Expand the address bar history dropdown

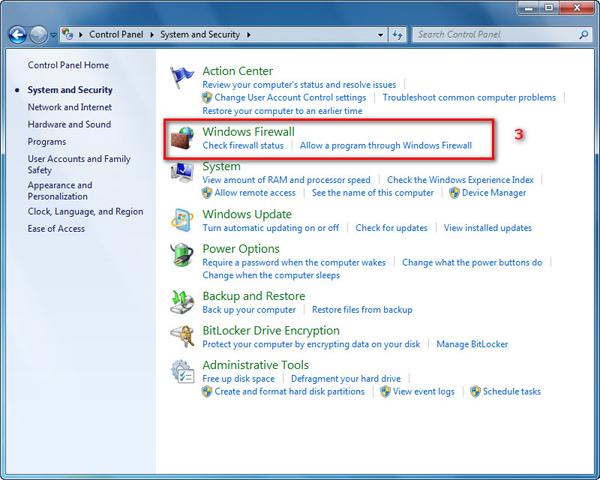tap(380, 35)
